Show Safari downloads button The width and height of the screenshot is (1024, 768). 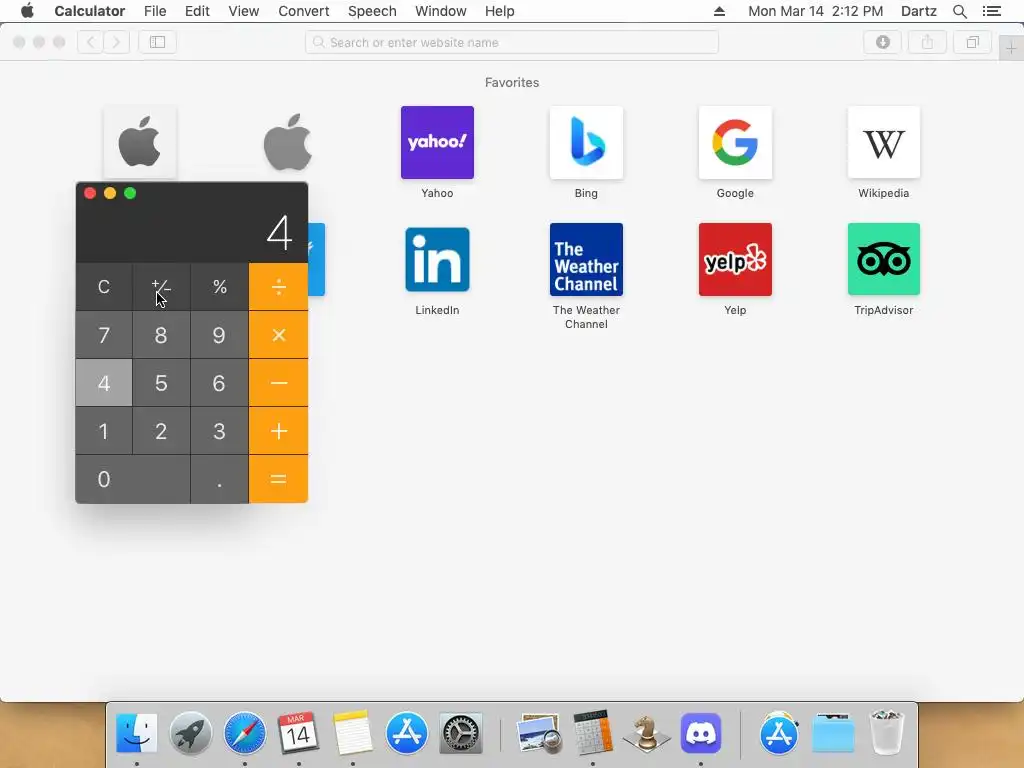click(x=883, y=42)
